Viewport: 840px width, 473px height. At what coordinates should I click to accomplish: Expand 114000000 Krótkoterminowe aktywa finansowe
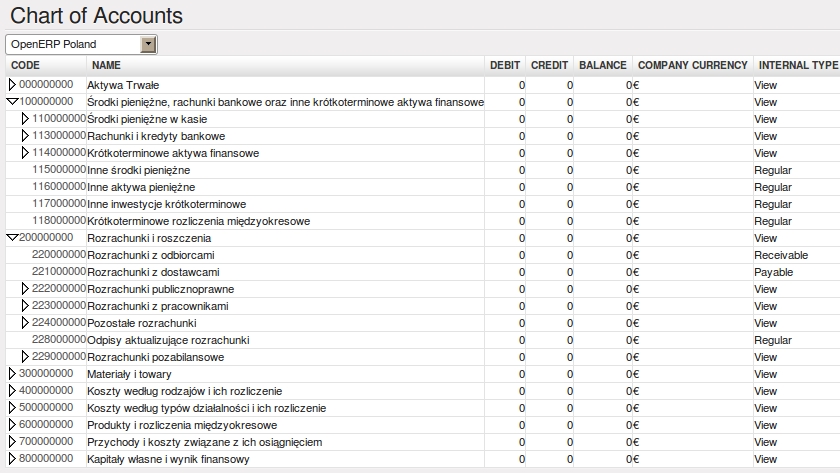coord(26,153)
